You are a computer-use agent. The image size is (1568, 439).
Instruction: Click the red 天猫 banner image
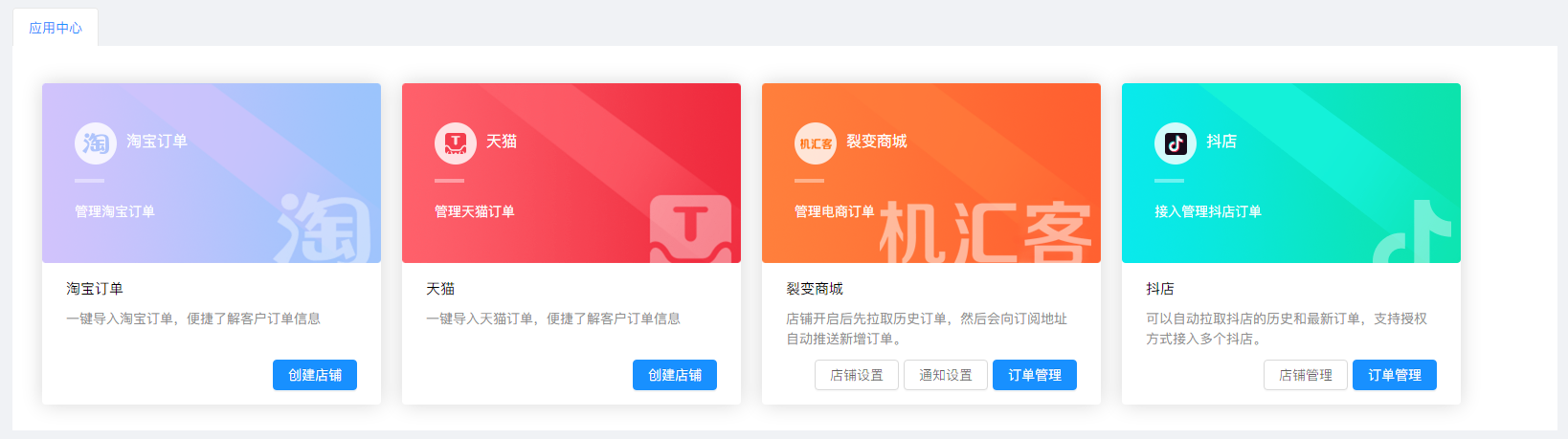pos(571,173)
